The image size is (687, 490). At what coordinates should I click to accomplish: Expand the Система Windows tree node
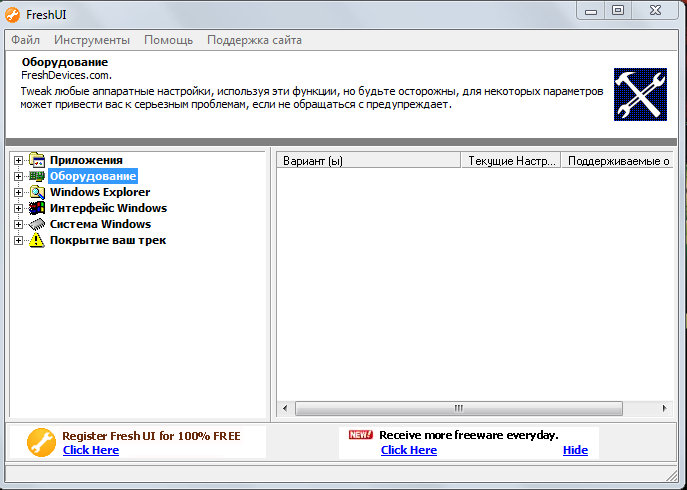[18, 224]
